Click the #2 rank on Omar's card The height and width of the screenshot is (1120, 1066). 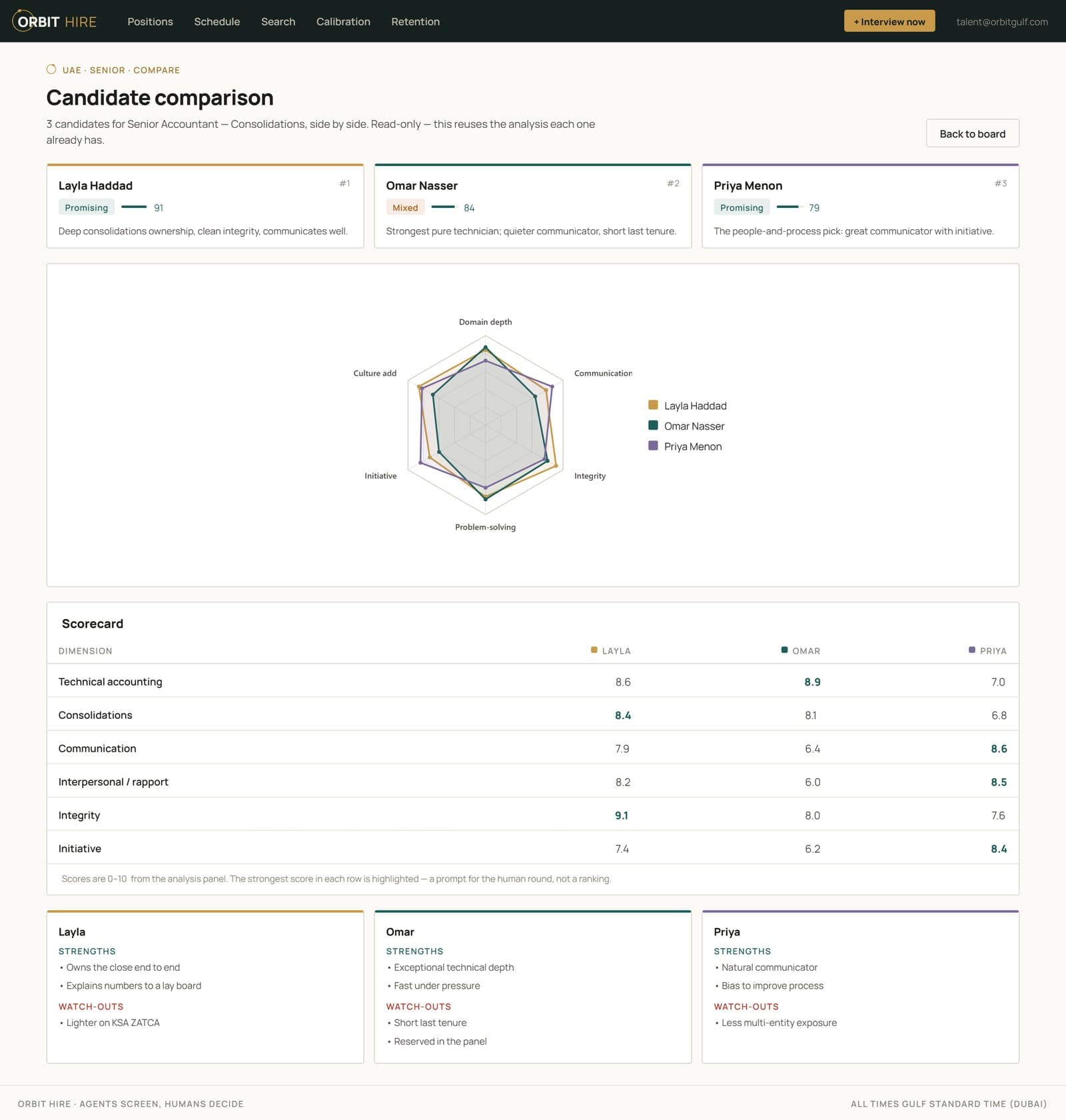coord(673,183)
